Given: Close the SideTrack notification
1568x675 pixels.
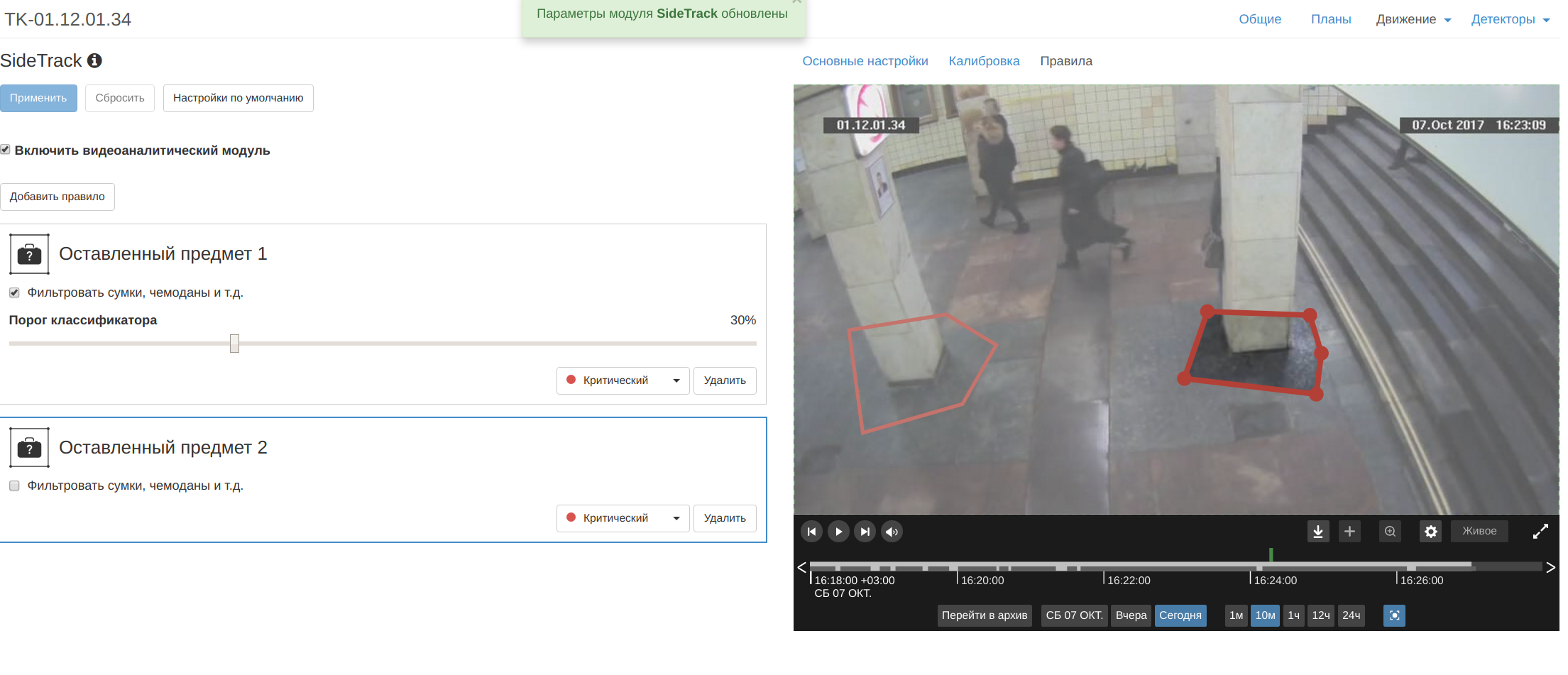Looking at the screenshot, I should pos(796,2).
